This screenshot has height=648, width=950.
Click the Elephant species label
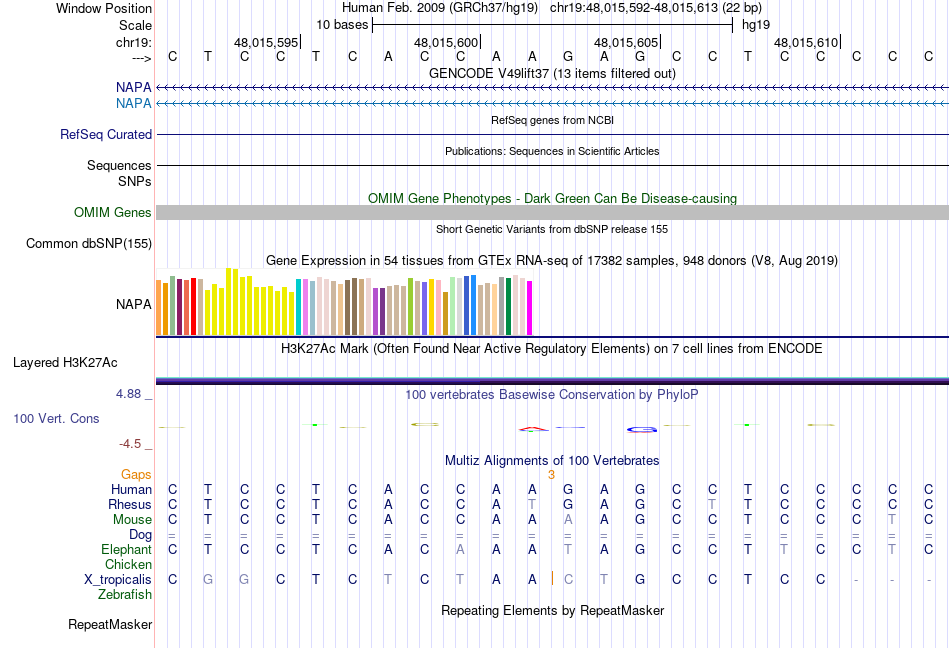click(x=127, y=549)
